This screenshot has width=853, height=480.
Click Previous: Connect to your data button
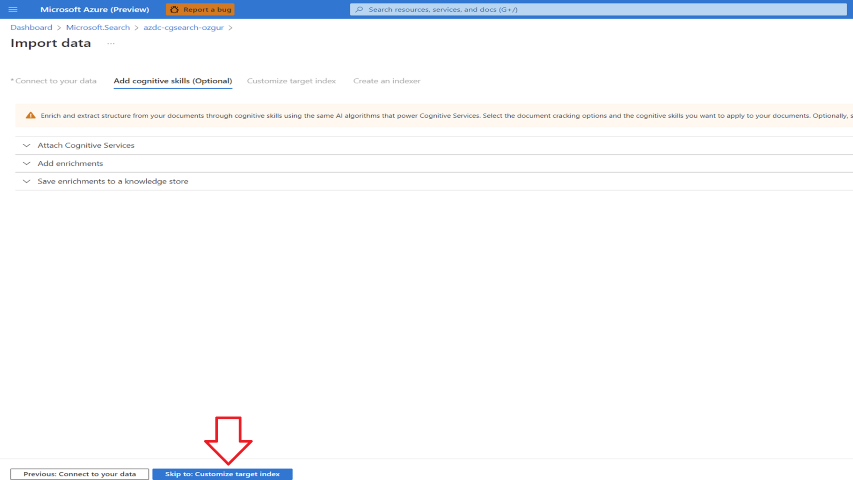pyautogui.click(x=79, y=474)
